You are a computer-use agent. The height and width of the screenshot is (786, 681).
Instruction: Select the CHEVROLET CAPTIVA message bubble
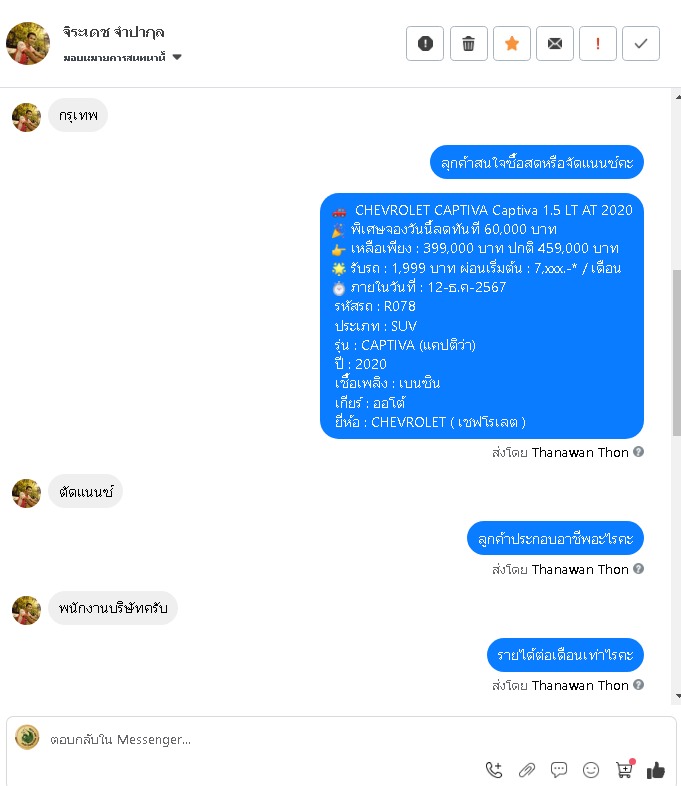482,316
